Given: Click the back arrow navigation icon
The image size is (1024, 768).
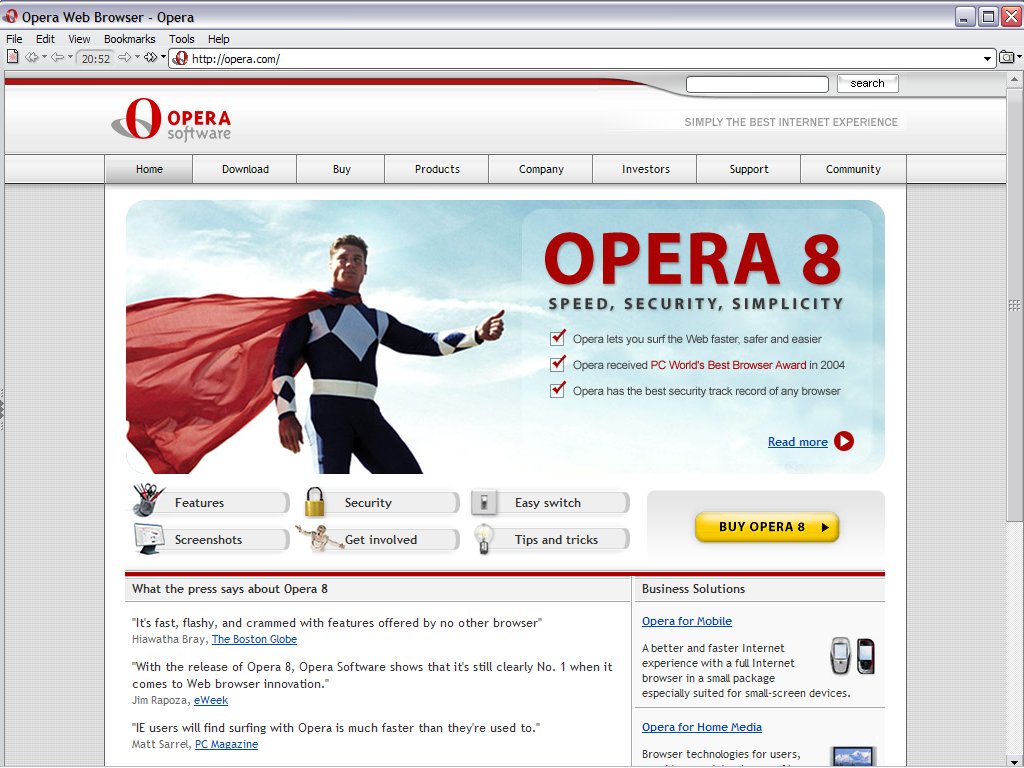Looking at the screenshot, I should click(57, 57).
